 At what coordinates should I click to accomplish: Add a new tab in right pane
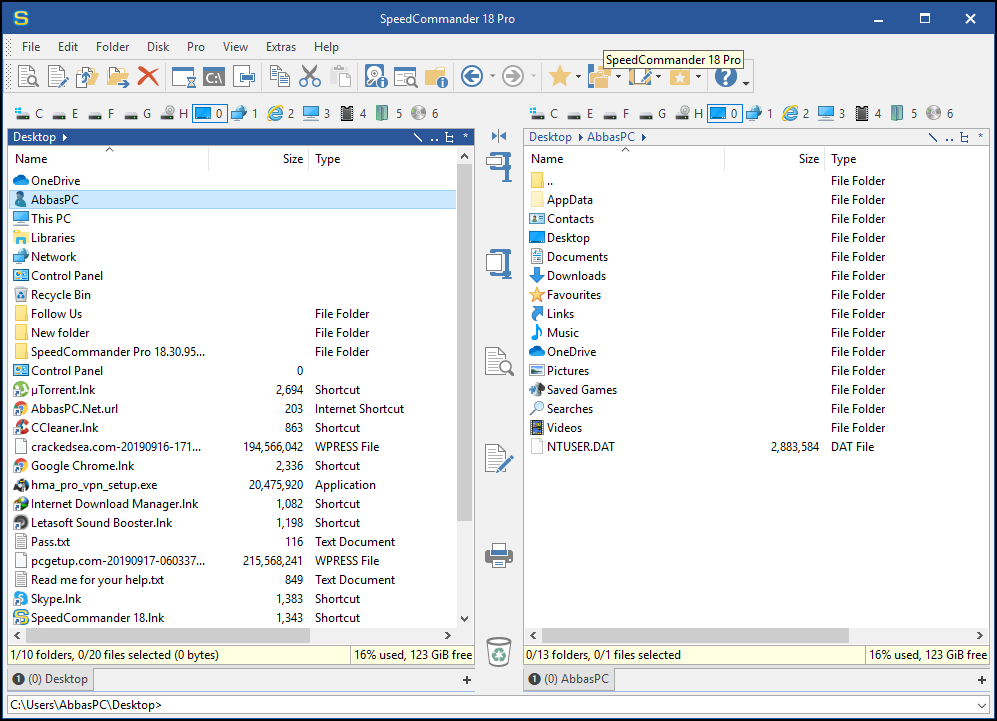coord(982,680)
